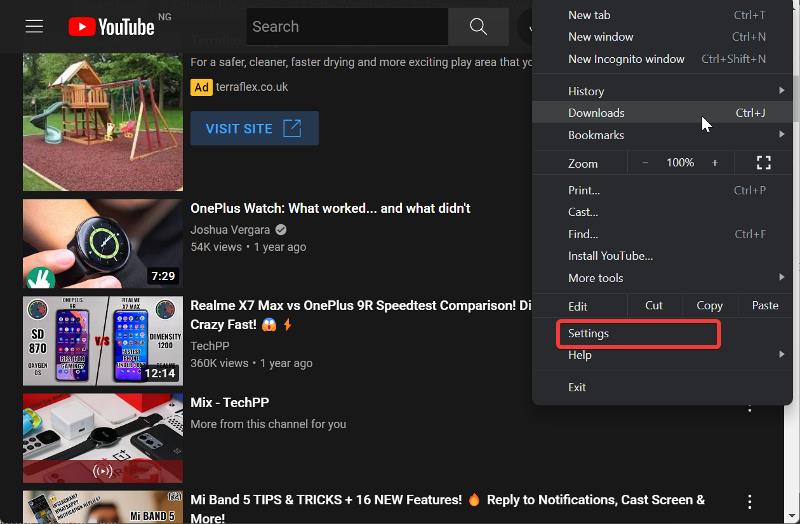Decrease zoom with the minus button

point(645,163)
